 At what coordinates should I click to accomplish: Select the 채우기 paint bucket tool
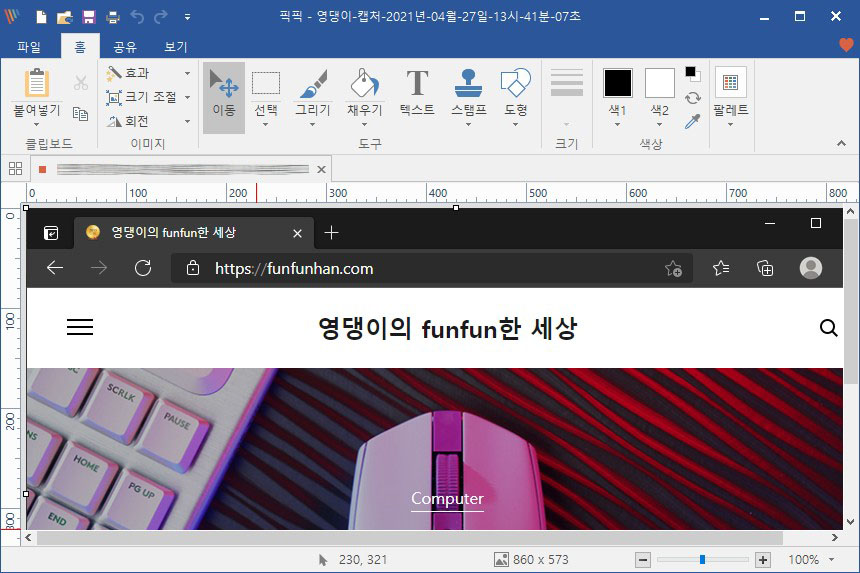click(x=364, y=90)
